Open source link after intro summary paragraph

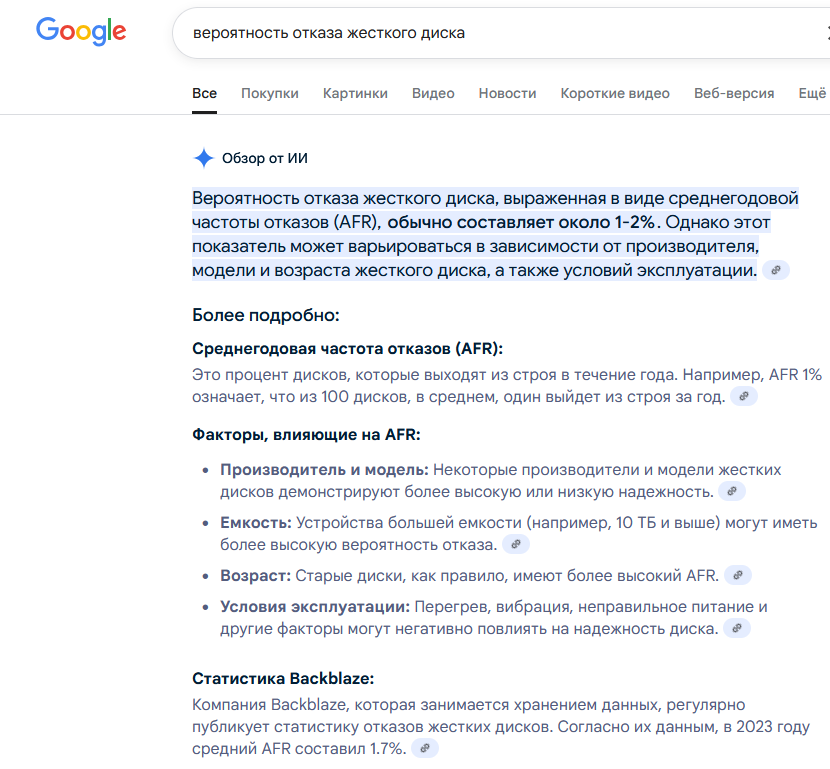[x=776, y=270]
